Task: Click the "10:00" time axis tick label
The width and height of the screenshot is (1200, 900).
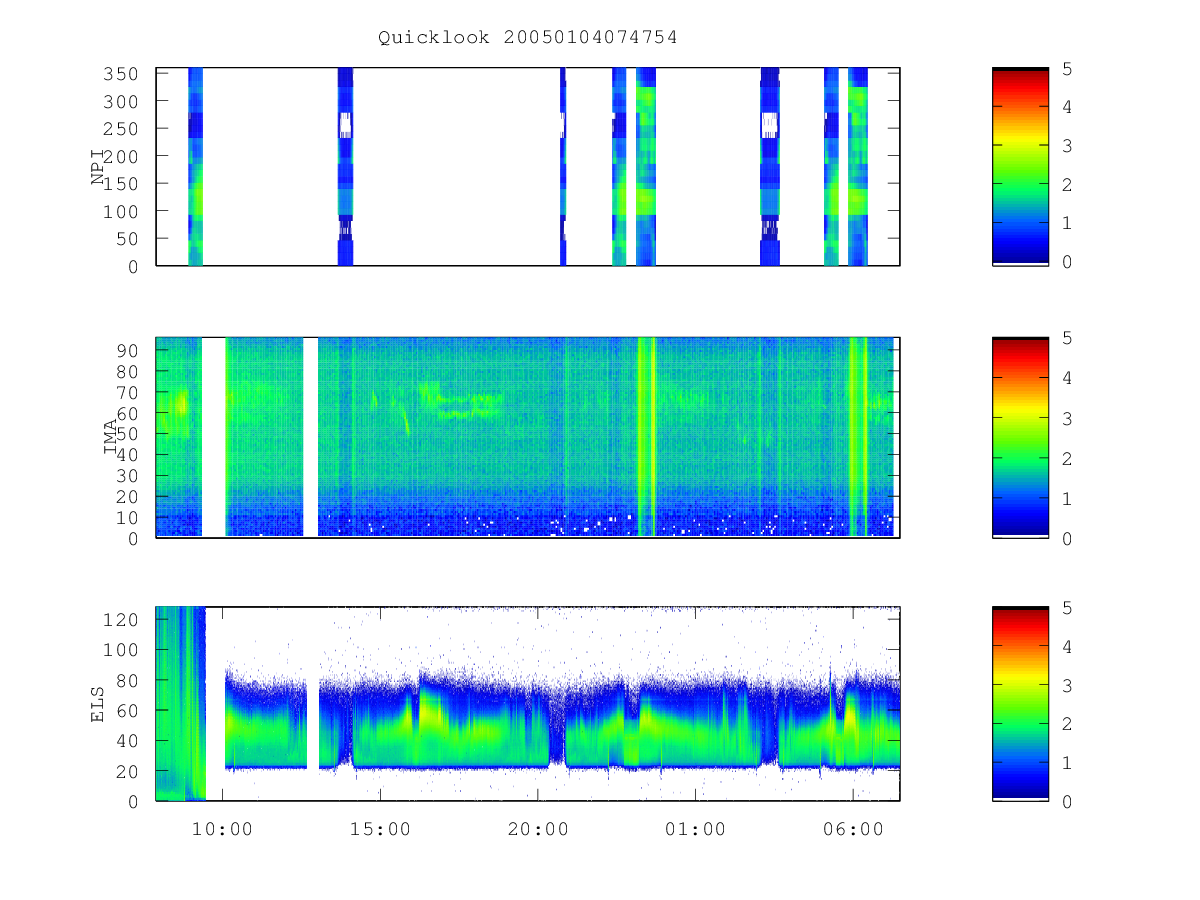Action: pos(222,829)
